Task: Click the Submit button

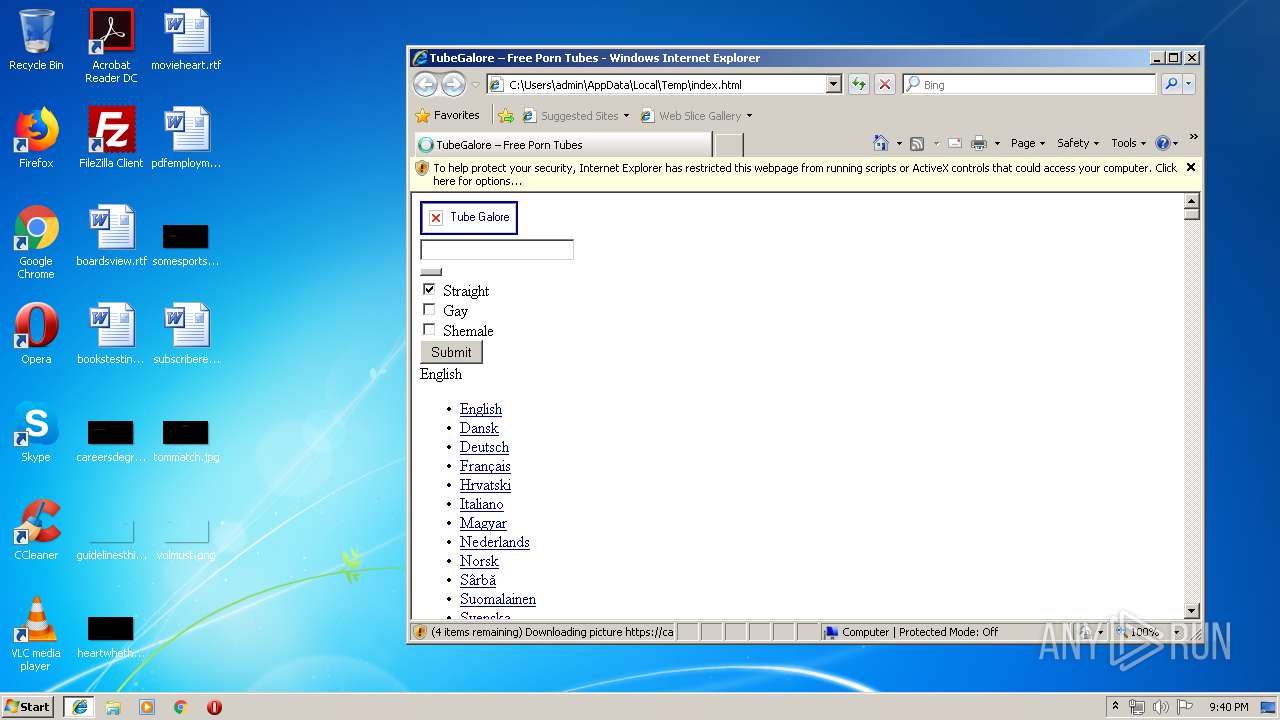Action: (x=451, y=352)
